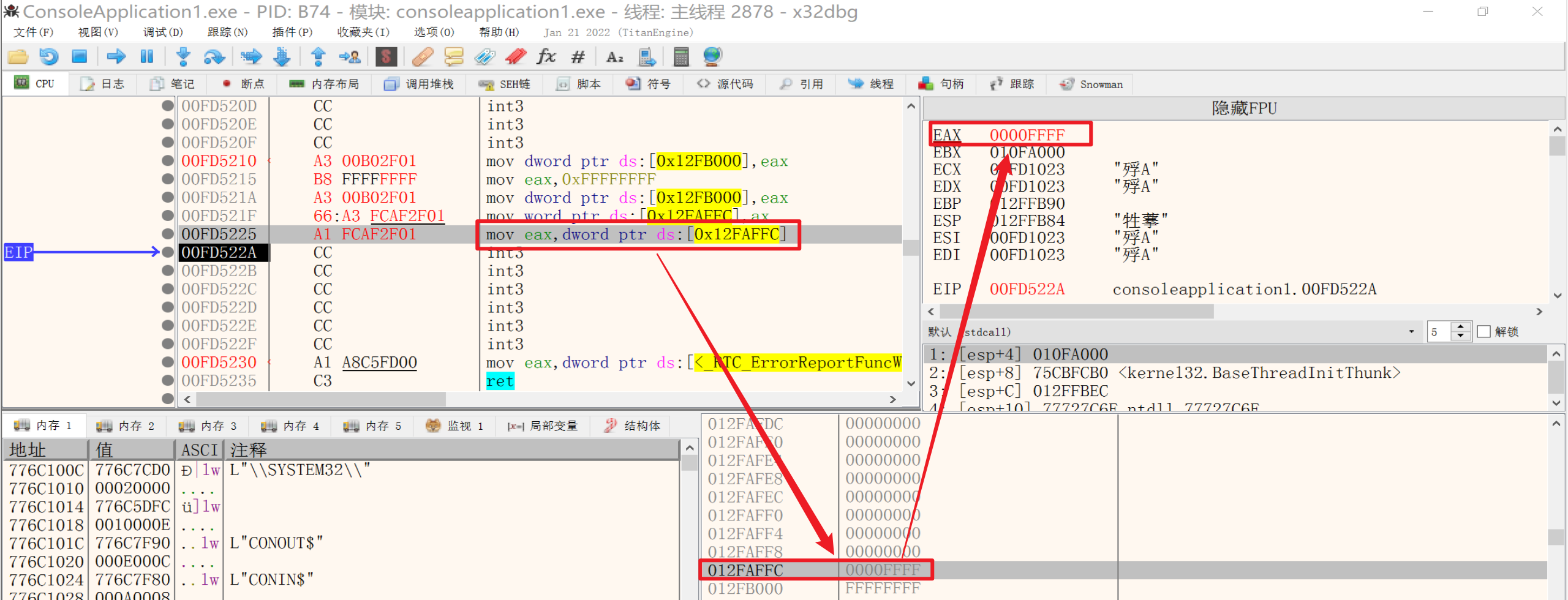Toggle breakpoint dot at address 00FD5210
The width and height of the screenshot is (1568, 600).
pos(167,161)
